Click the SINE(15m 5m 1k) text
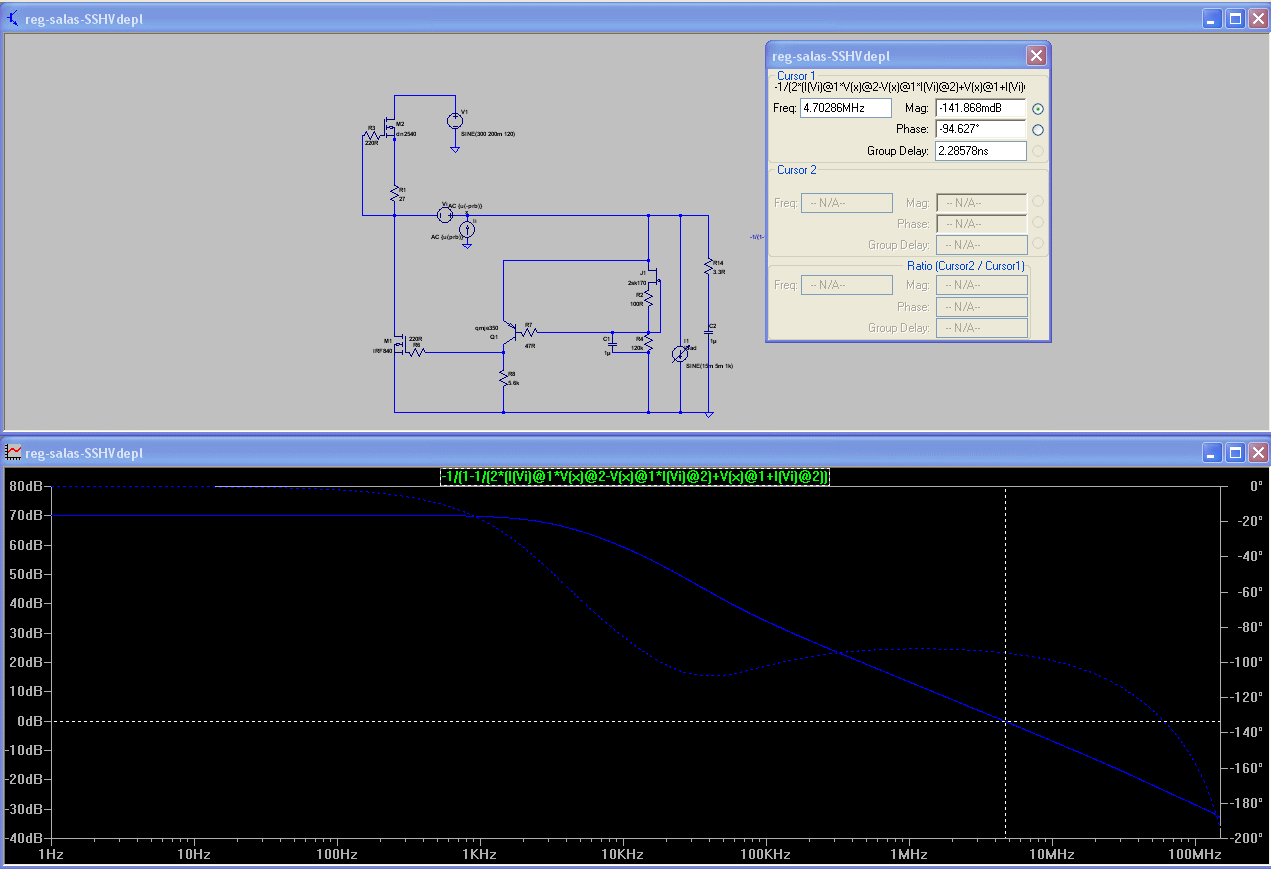The image size is (1271, 869). pos(709,366)
